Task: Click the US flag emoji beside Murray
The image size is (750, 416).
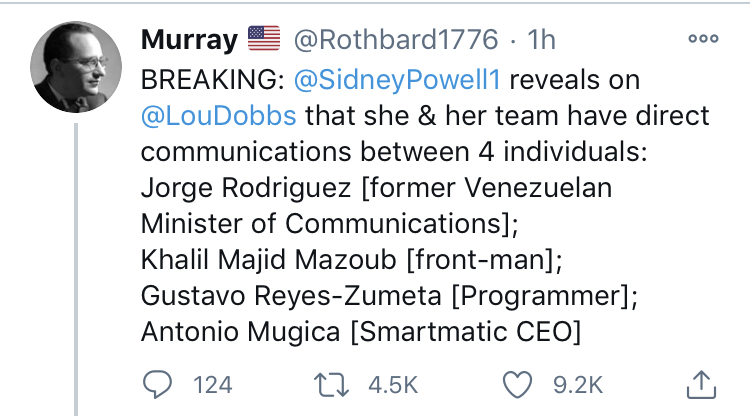Action: 264,39
